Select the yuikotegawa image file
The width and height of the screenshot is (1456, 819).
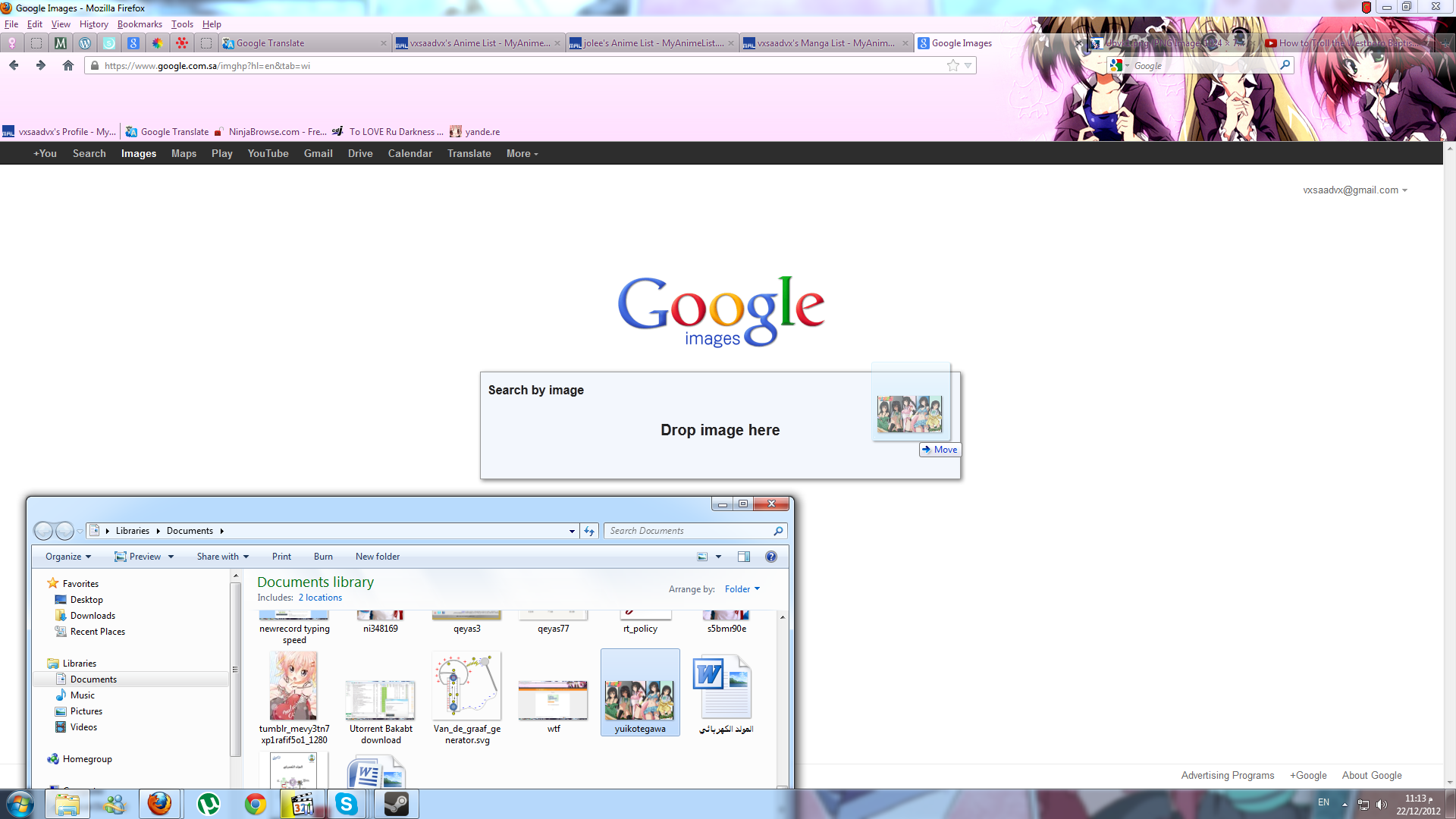pos(640,692)
